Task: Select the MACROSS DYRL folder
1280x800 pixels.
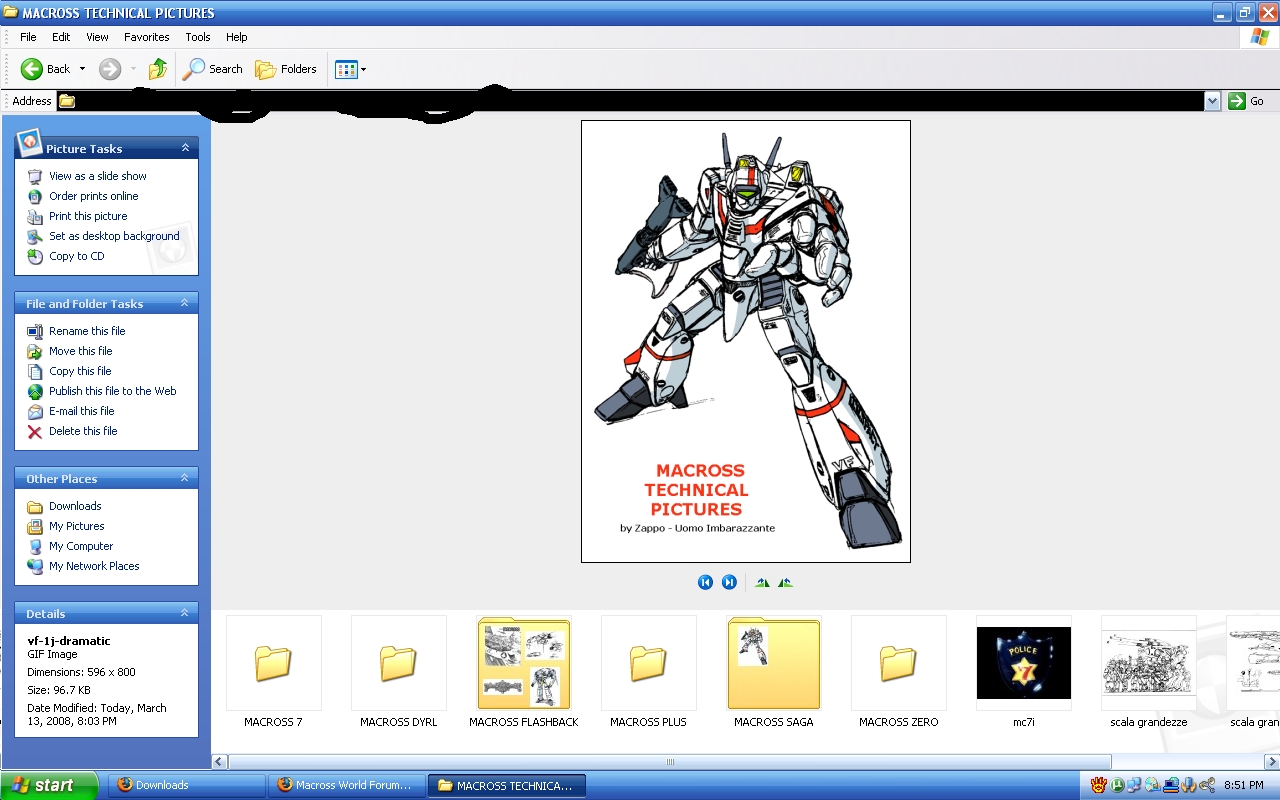Action: [x=398, y=671]
